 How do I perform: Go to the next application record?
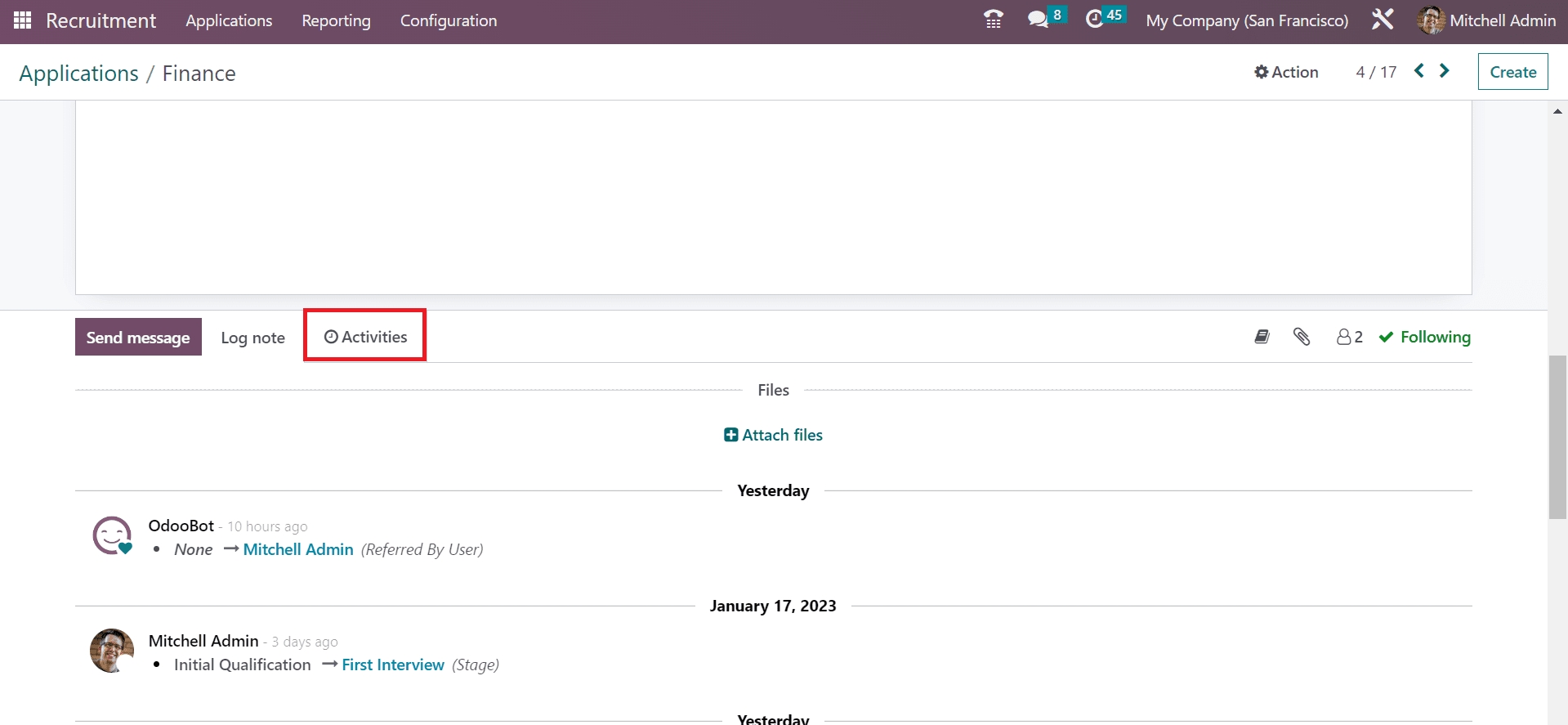click(x=1445, y=71)
